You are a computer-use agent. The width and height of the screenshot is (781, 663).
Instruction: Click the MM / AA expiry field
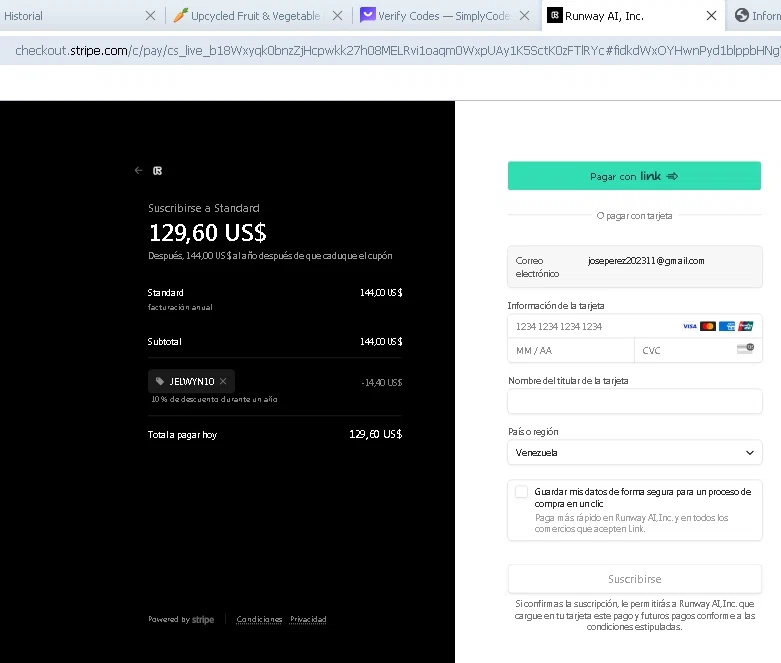click(x=571, y=350)
